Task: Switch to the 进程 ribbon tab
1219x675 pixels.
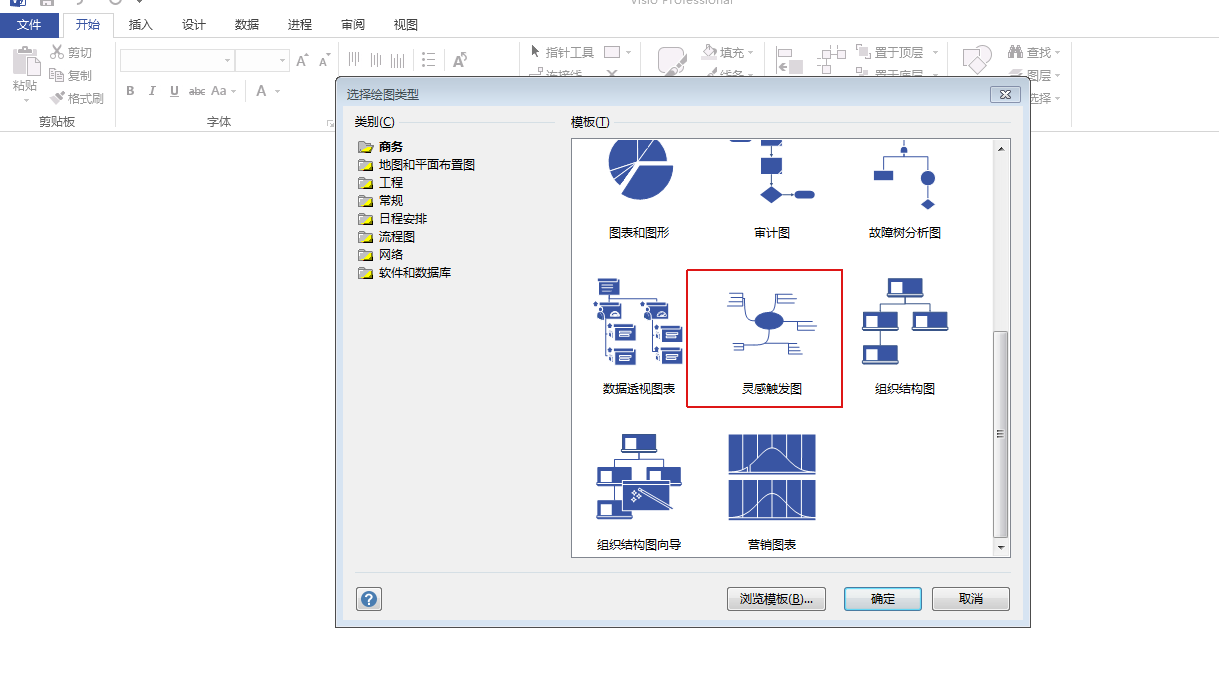Action: 300,25
